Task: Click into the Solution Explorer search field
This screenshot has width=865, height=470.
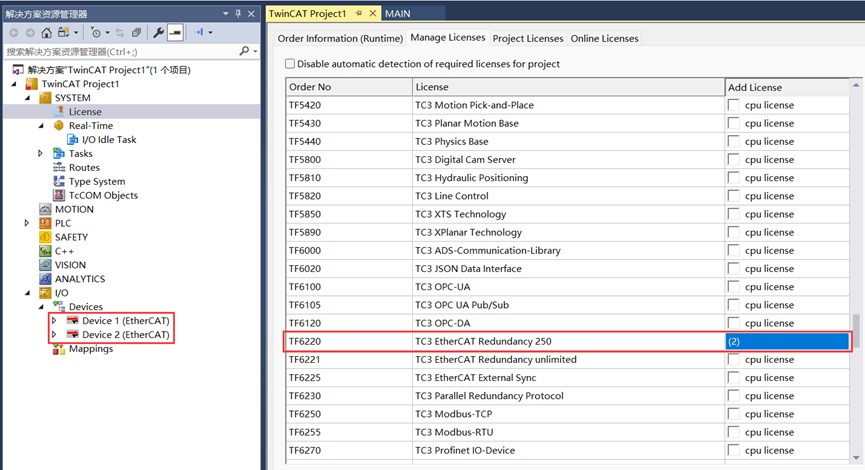Action: 121,51
